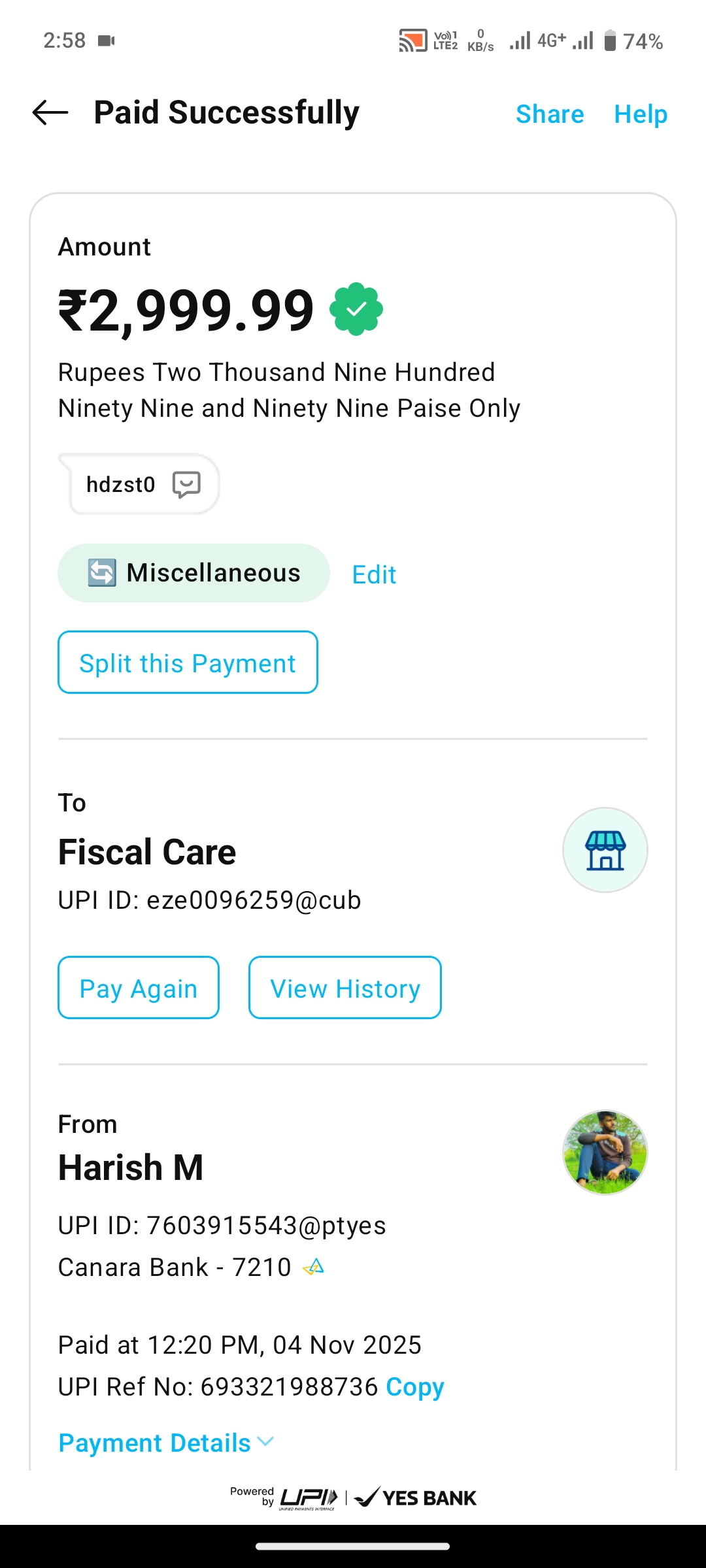Screen dimensions: 706x1568
Task: Tap the green verified checkmark badge
Action: click(x=356, y=309)
